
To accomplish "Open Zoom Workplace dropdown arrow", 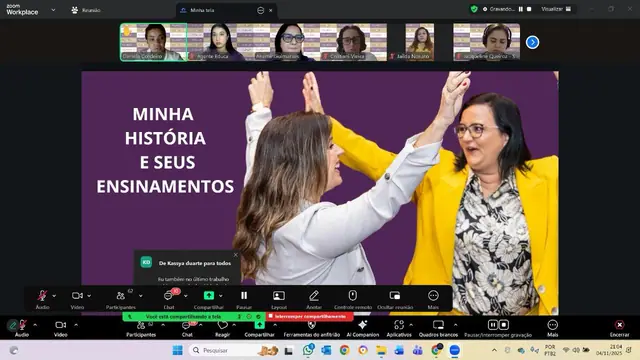I will click(x=53, y=10).
